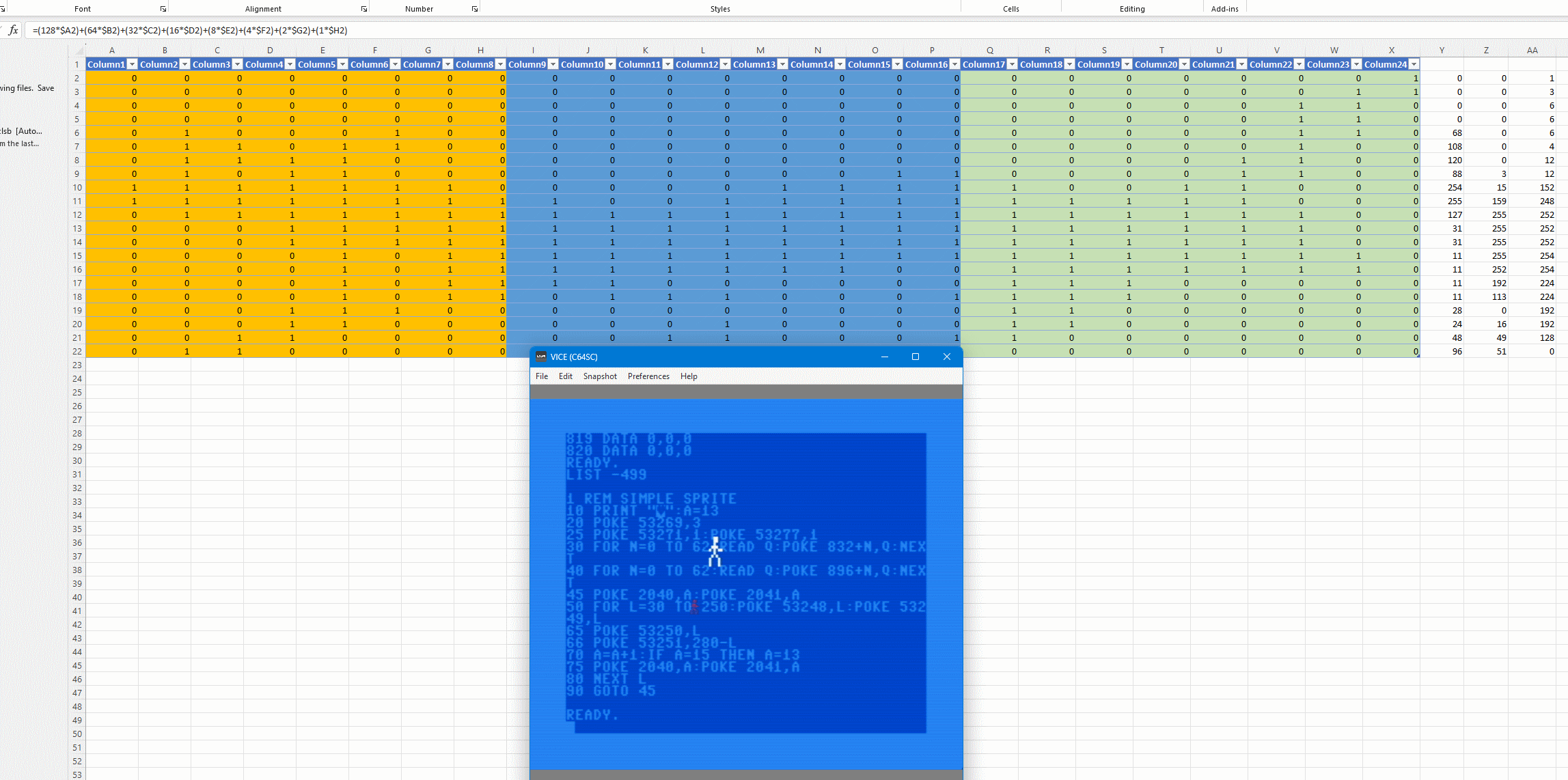This screenshot has width=1568, height=780.
Task: Click the Column3 table header cell
Action: (217, 64)
